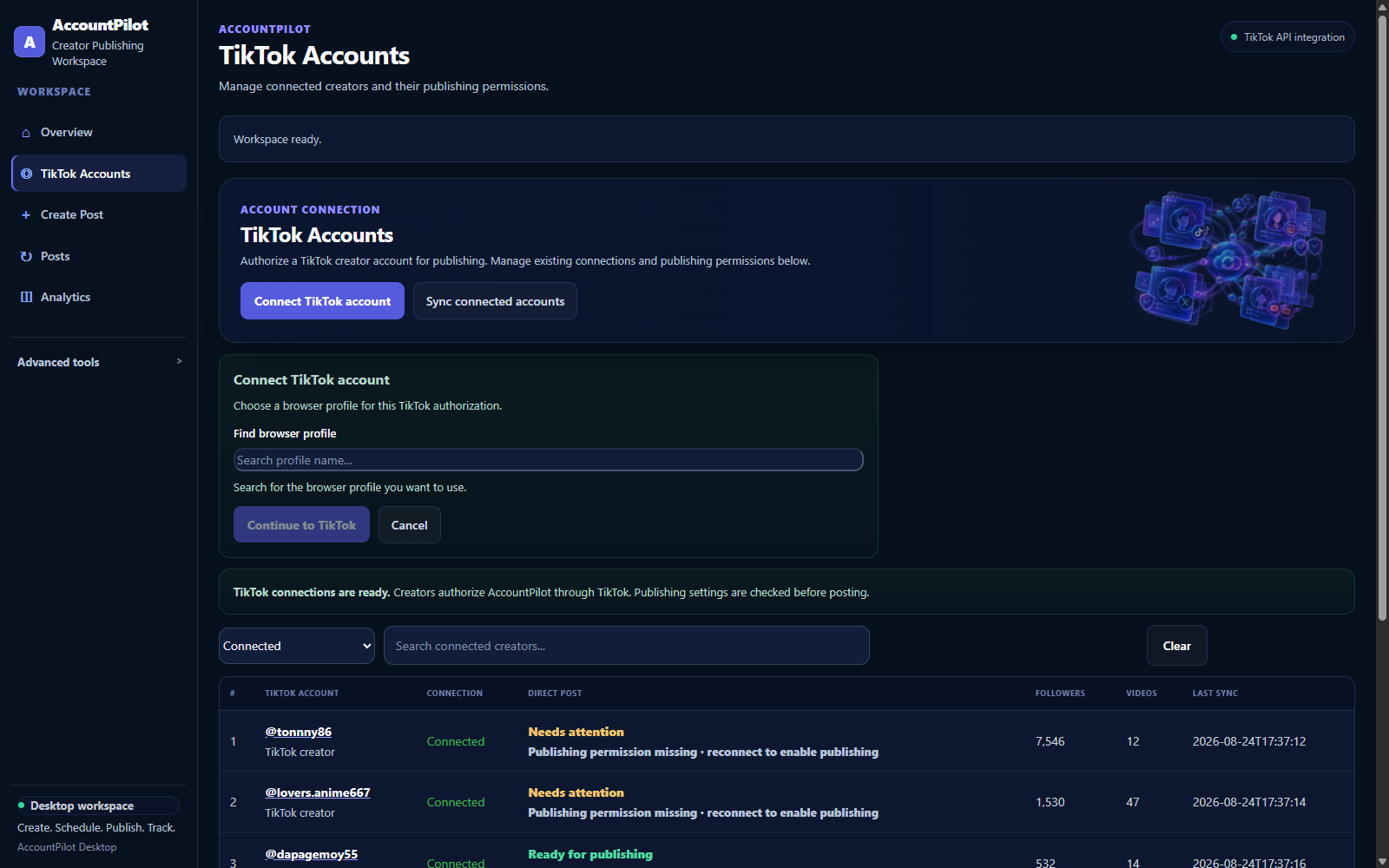This screenshot has width=1389, height=868.
Task: Open the Overview page
Action: pyautogui.click(x=99, y=132)
